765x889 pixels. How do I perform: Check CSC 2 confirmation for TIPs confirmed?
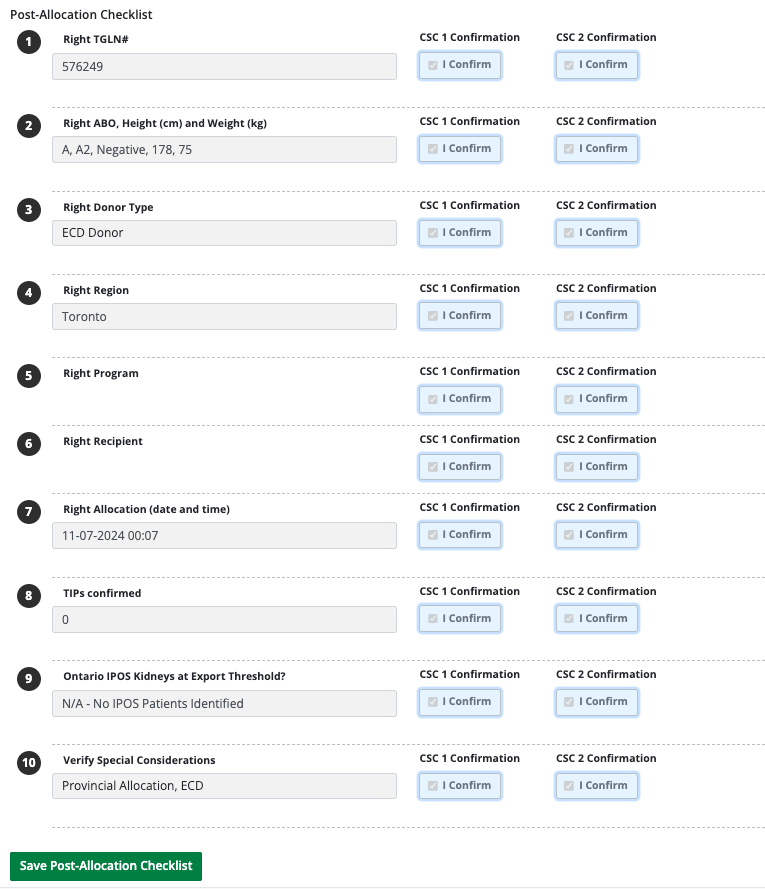coord(596,618)
